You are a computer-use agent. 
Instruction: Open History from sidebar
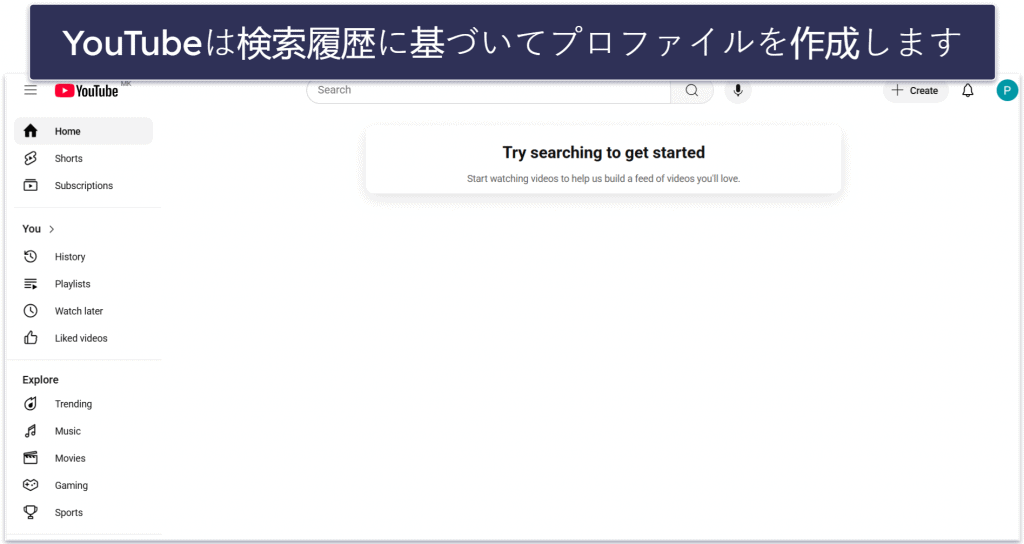click(84, 257)
